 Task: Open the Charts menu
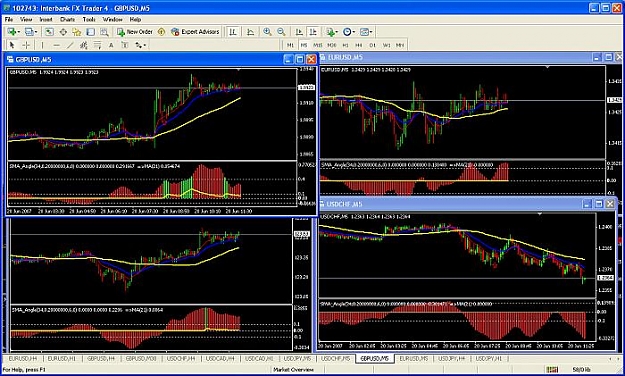click(67, 19)
